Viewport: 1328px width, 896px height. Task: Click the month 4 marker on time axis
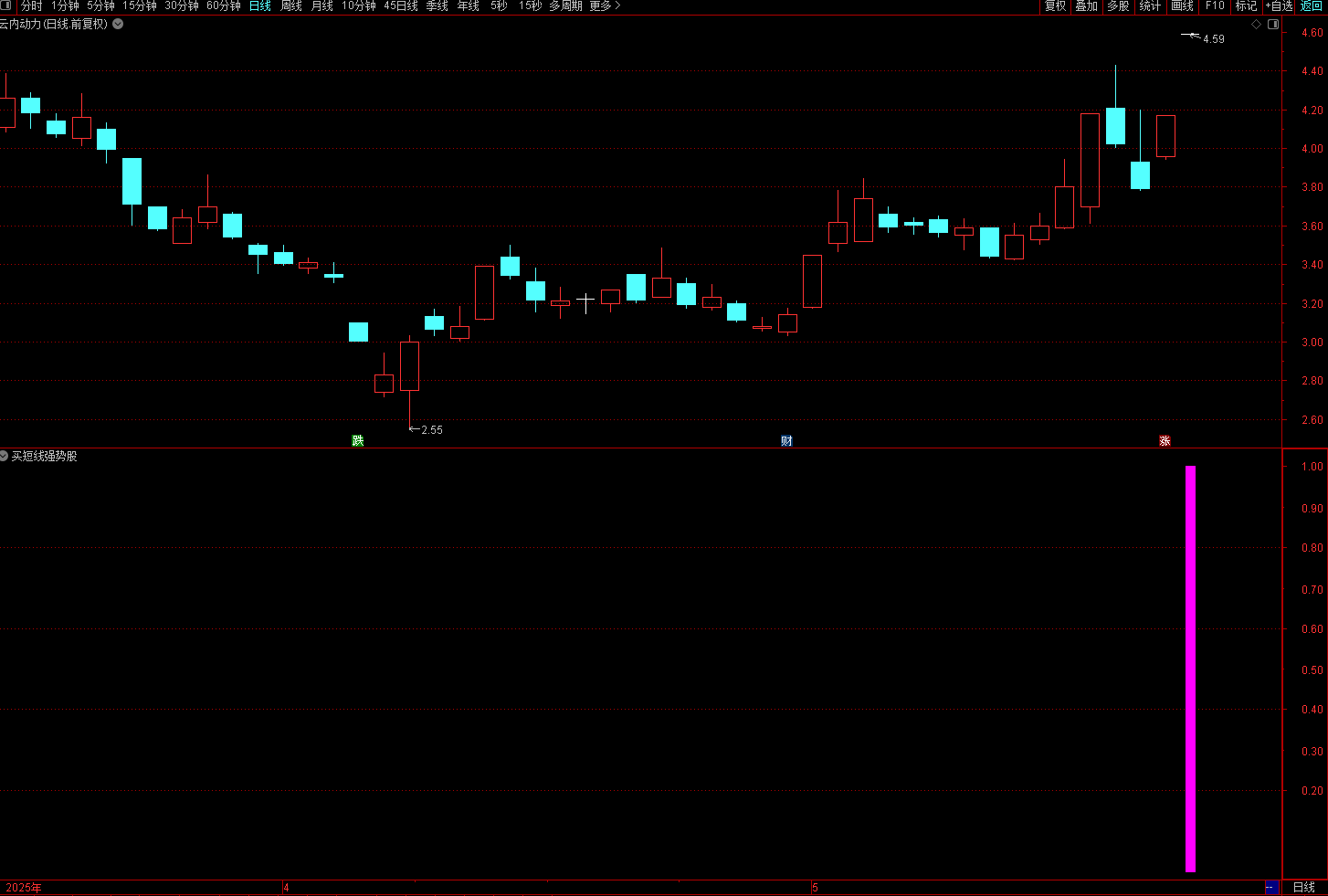(287, 888)
